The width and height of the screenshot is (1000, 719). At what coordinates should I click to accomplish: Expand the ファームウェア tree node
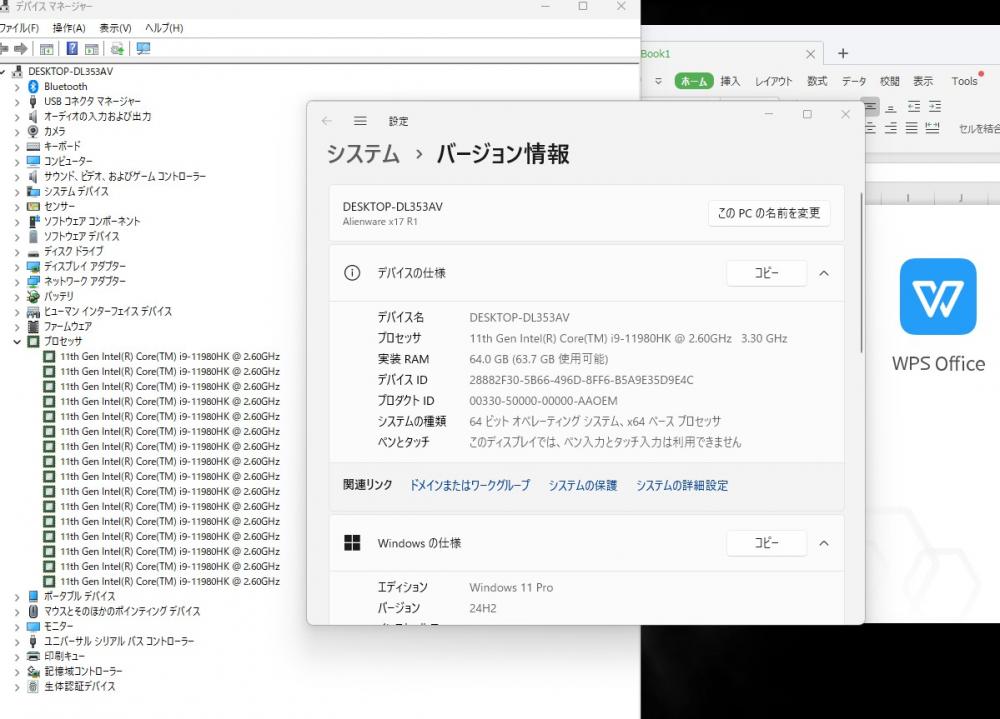tap(17, 327)
